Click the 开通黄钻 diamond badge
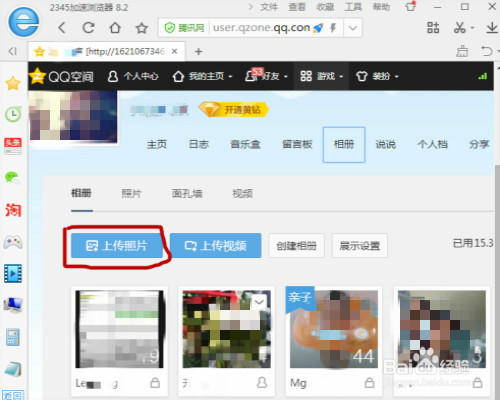500x400 pixels. tap(234, 109)
